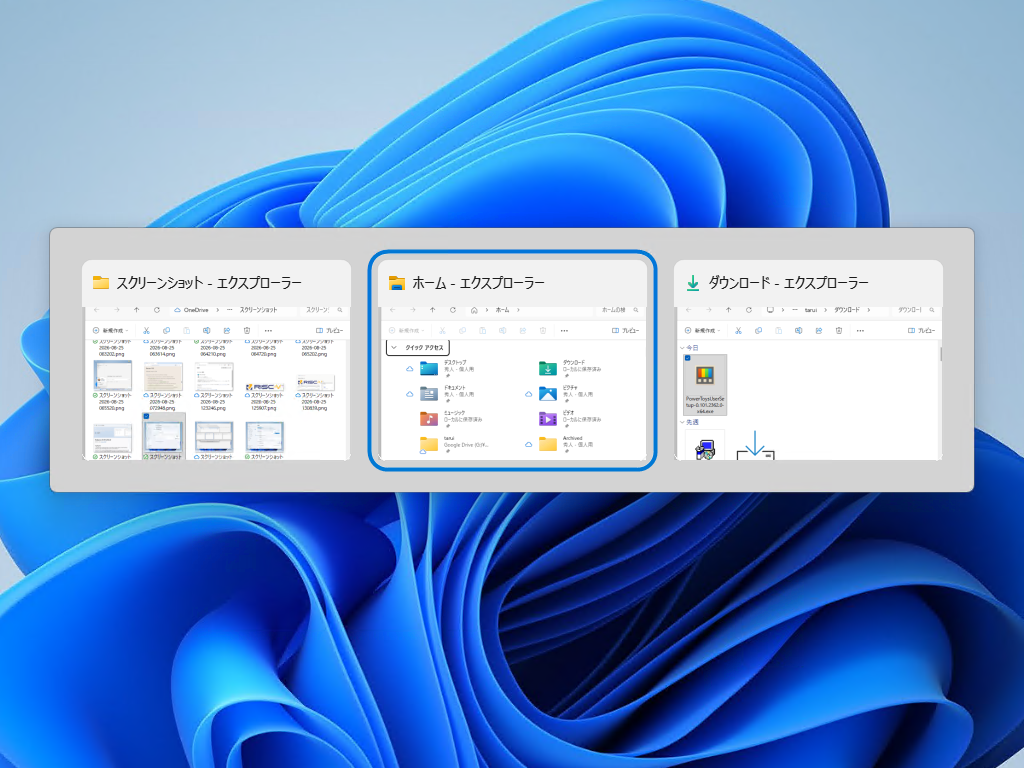This screenshot has width=1024, height=768.
Task: Collapse 今日 group in ダウンロード preview
Action: click(682, 348)
